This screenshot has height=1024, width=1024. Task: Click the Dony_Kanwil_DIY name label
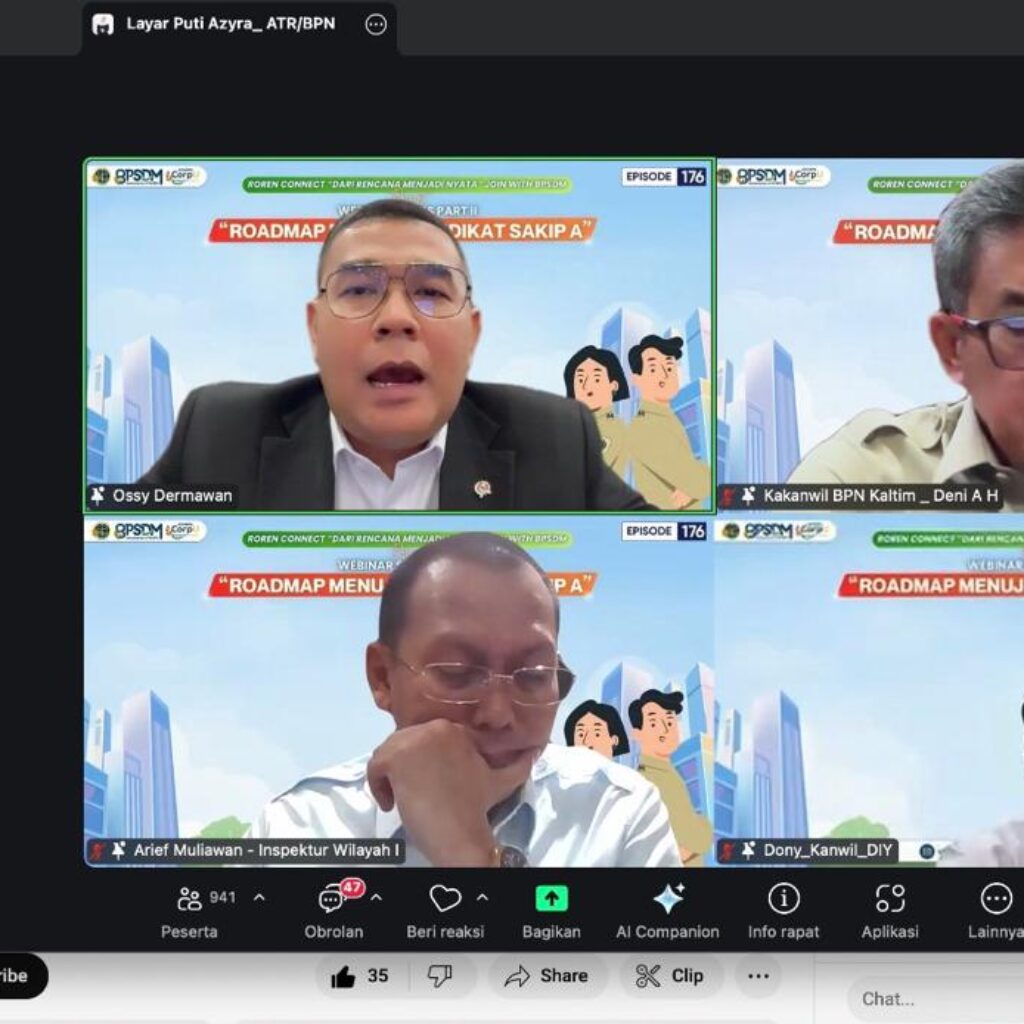point(827,850)
